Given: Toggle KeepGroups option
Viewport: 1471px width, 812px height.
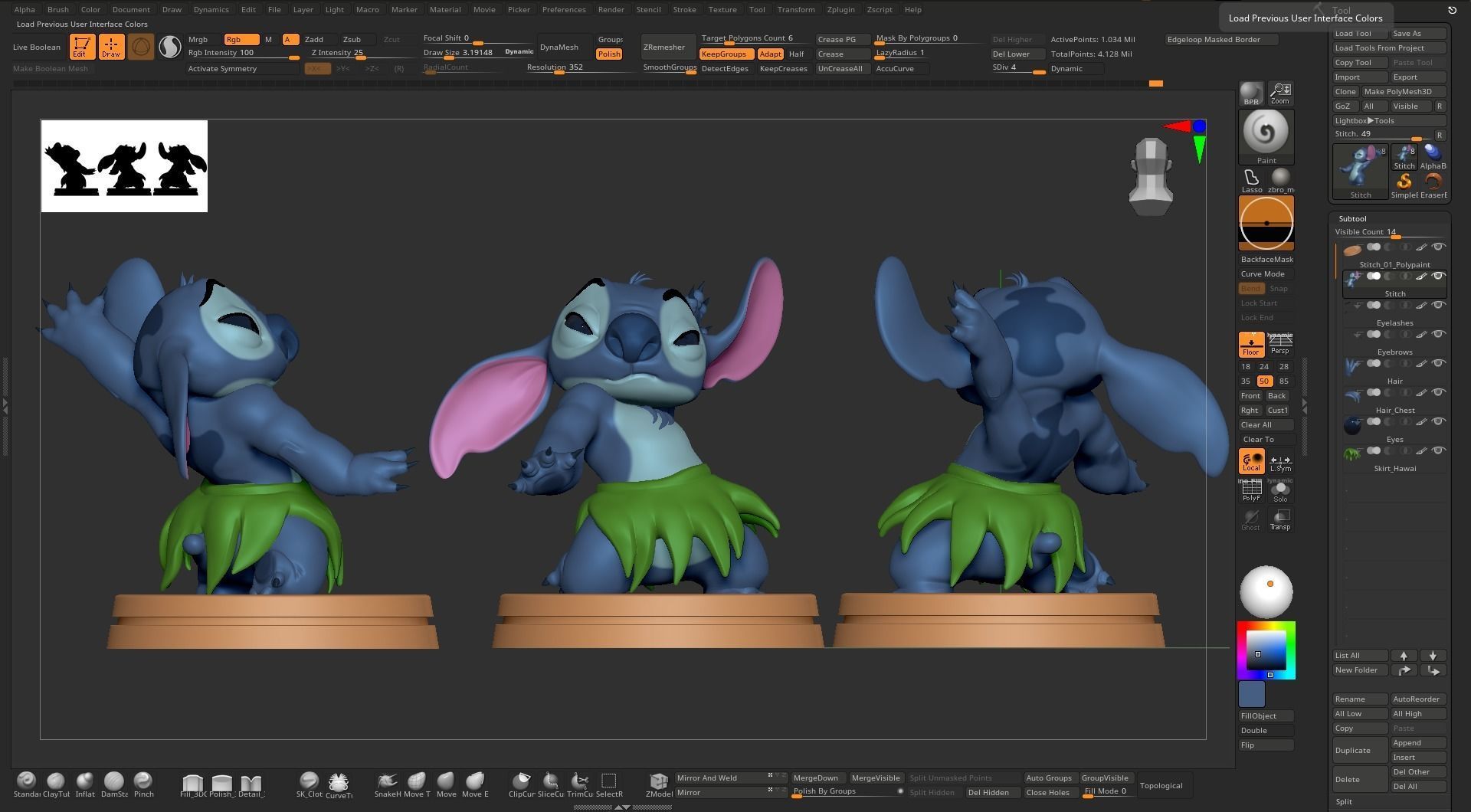Looking at the screenshot, I should coord(725,54).
